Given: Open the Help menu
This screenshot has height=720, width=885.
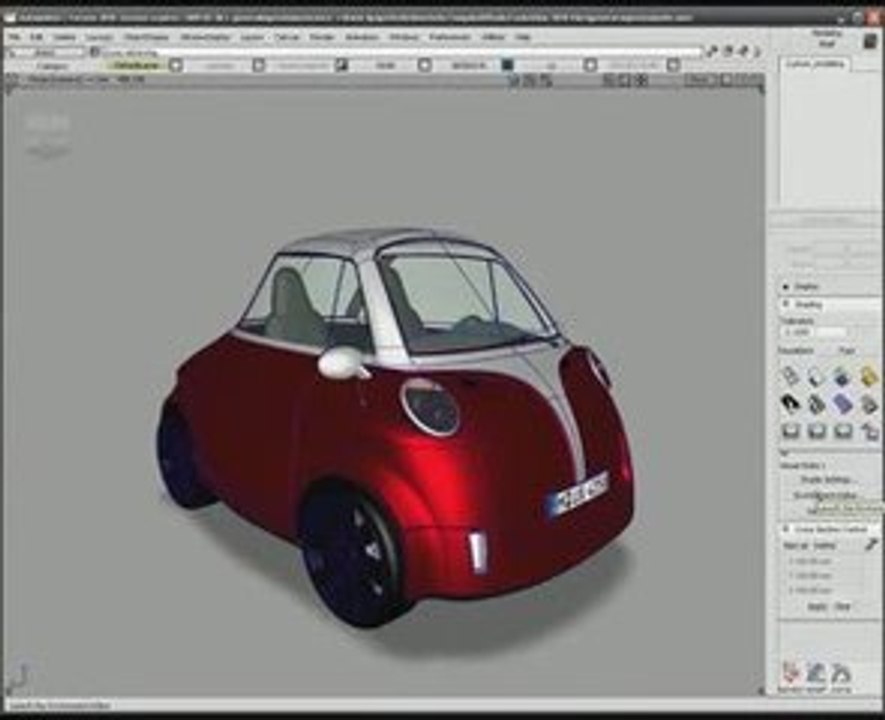Looking at the screenshot, I should point(523,37).
